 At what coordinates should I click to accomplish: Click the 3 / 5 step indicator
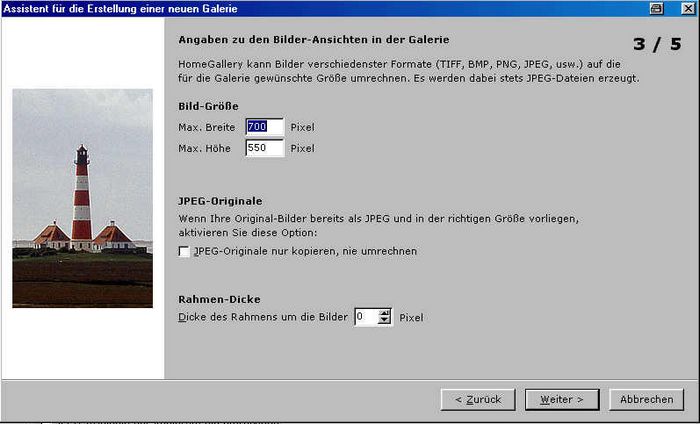pos(657,44)
